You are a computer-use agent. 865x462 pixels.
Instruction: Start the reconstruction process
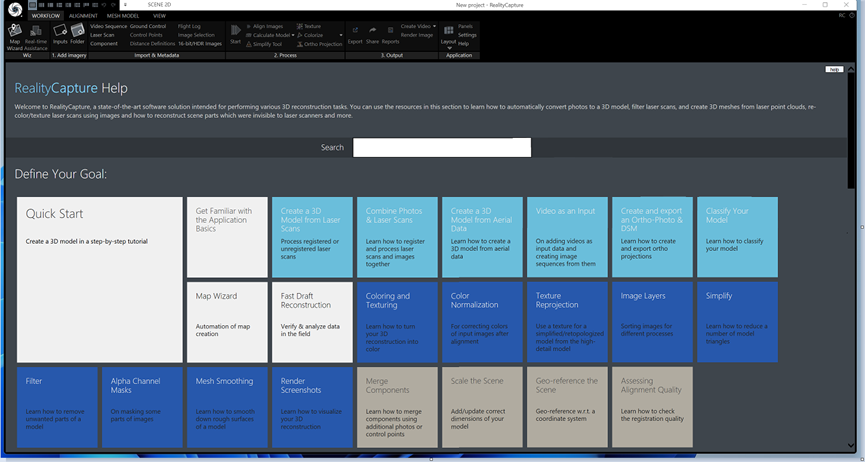coord(236,34)
